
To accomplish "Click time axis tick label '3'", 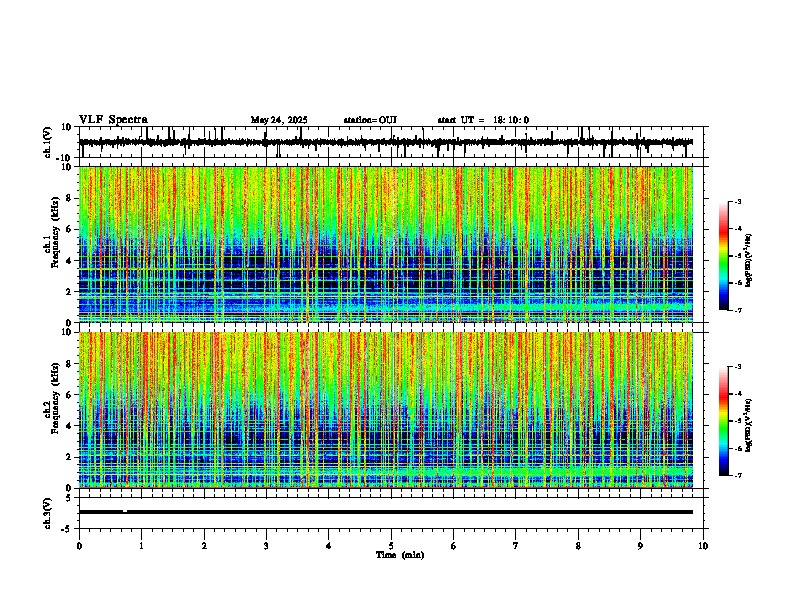I will click(266, 546).
